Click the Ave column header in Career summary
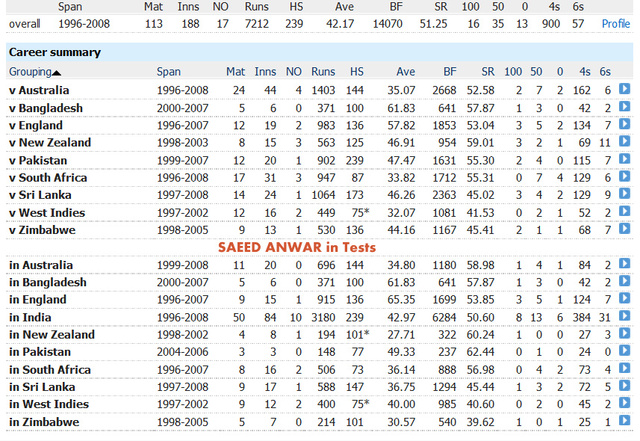This screenshot has width=640, height=441. pyautogui.click(x=404, y=72)
